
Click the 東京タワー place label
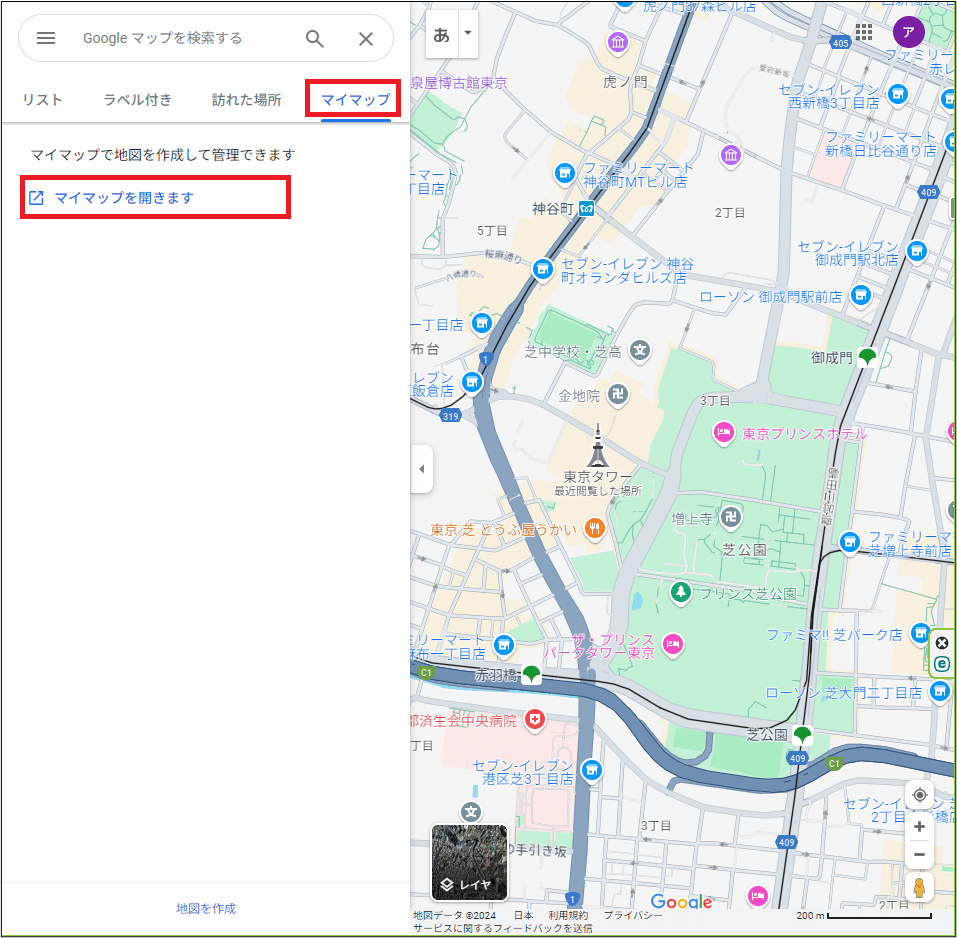pyautogui.click(x=598, y=476)
